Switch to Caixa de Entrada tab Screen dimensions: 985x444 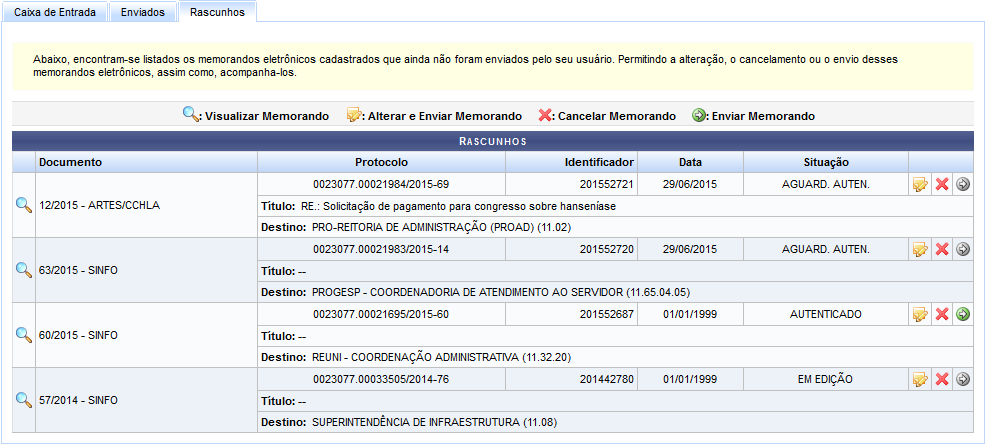[54, 12]
